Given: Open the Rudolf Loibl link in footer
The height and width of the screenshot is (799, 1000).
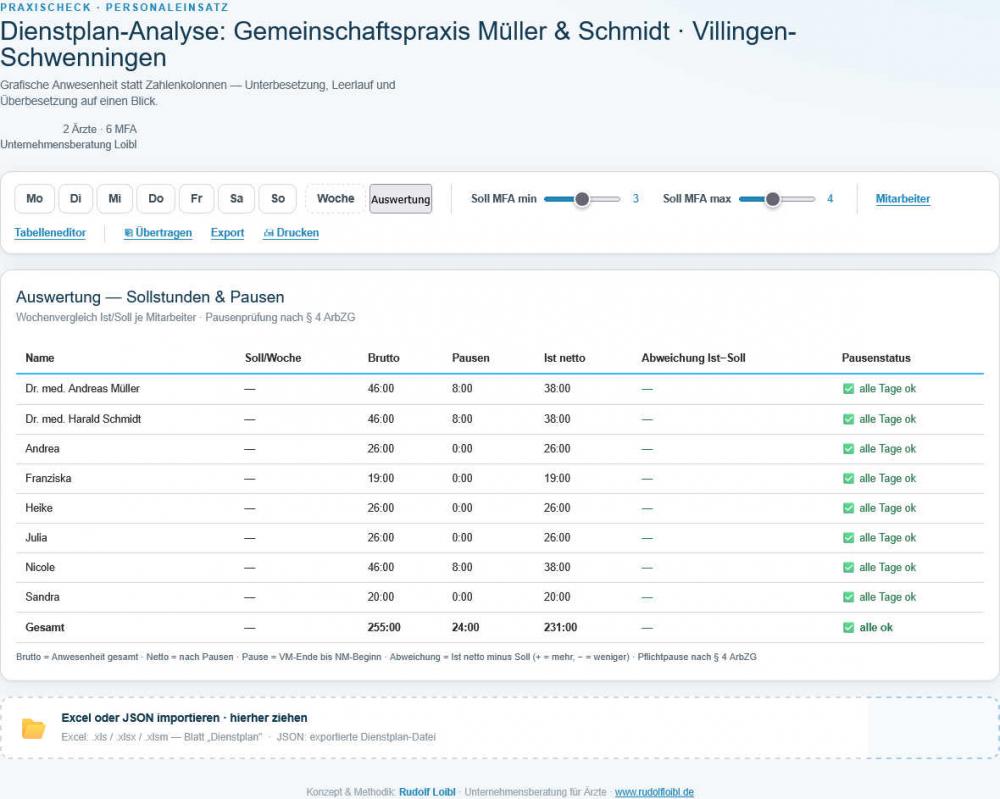Looking at the screenshot, I should [x=427, y=792].
